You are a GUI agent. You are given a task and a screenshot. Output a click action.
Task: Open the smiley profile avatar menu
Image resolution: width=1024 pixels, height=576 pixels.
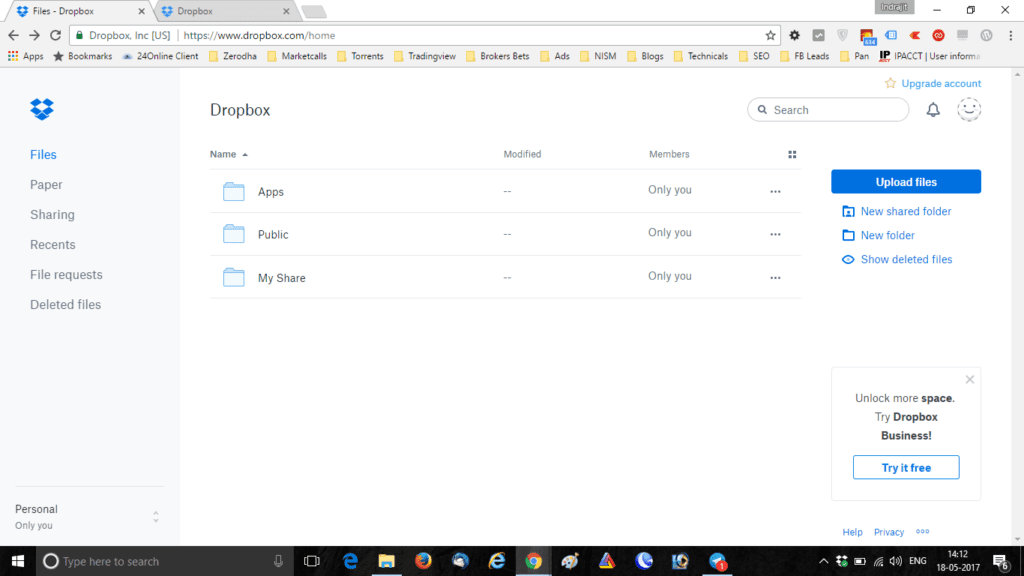pyautogui.click(x=968, y=110)
